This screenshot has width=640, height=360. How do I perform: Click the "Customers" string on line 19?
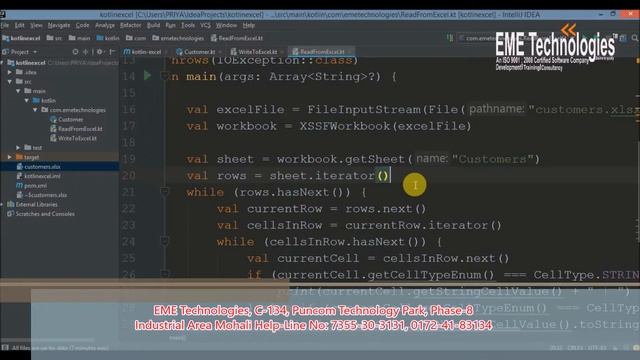[493, 159]
